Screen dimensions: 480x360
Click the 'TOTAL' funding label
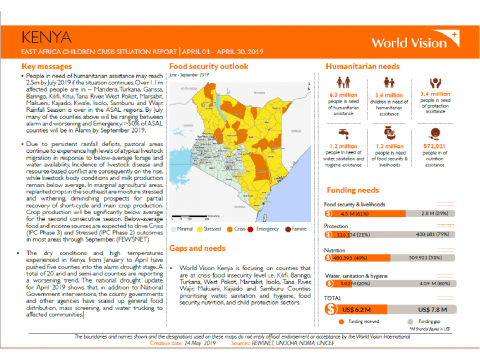point(333,298)
